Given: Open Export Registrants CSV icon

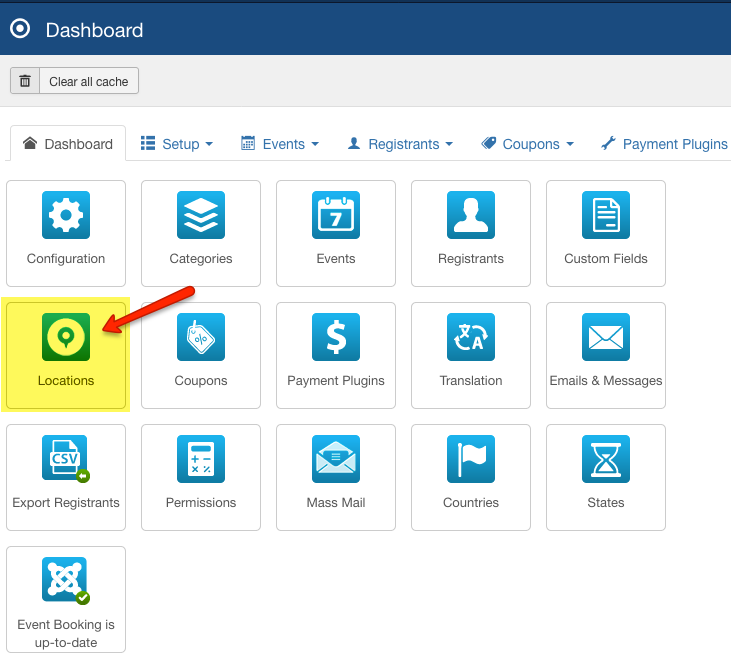Looking at the screenshot, I should (66, 460).
